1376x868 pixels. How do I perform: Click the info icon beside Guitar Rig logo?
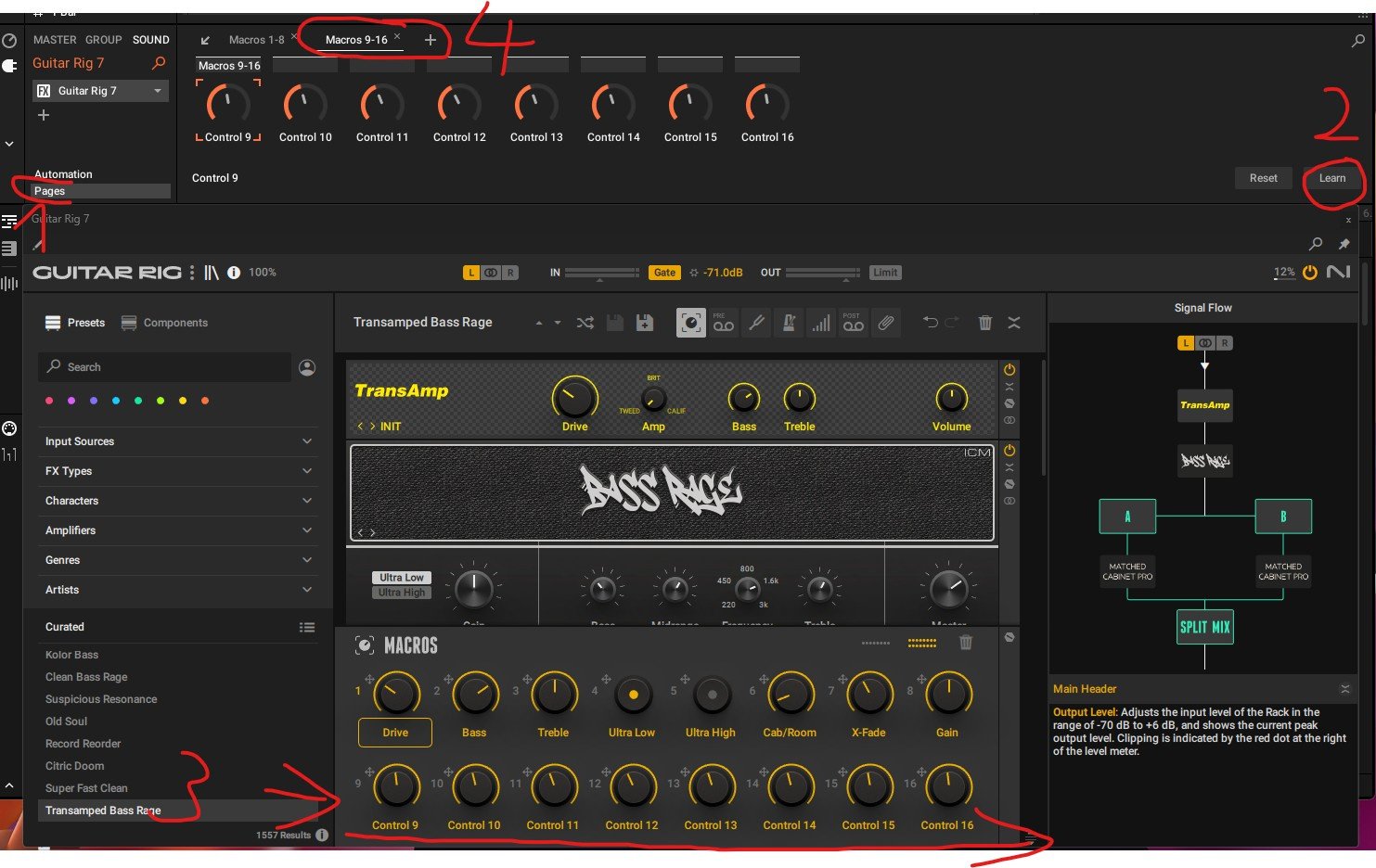pos(234,273)
